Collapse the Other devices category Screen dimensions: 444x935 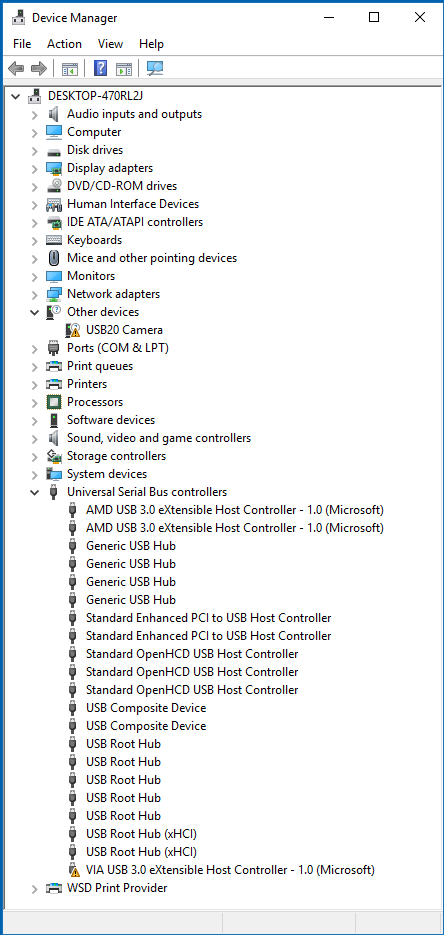point(35,312)
